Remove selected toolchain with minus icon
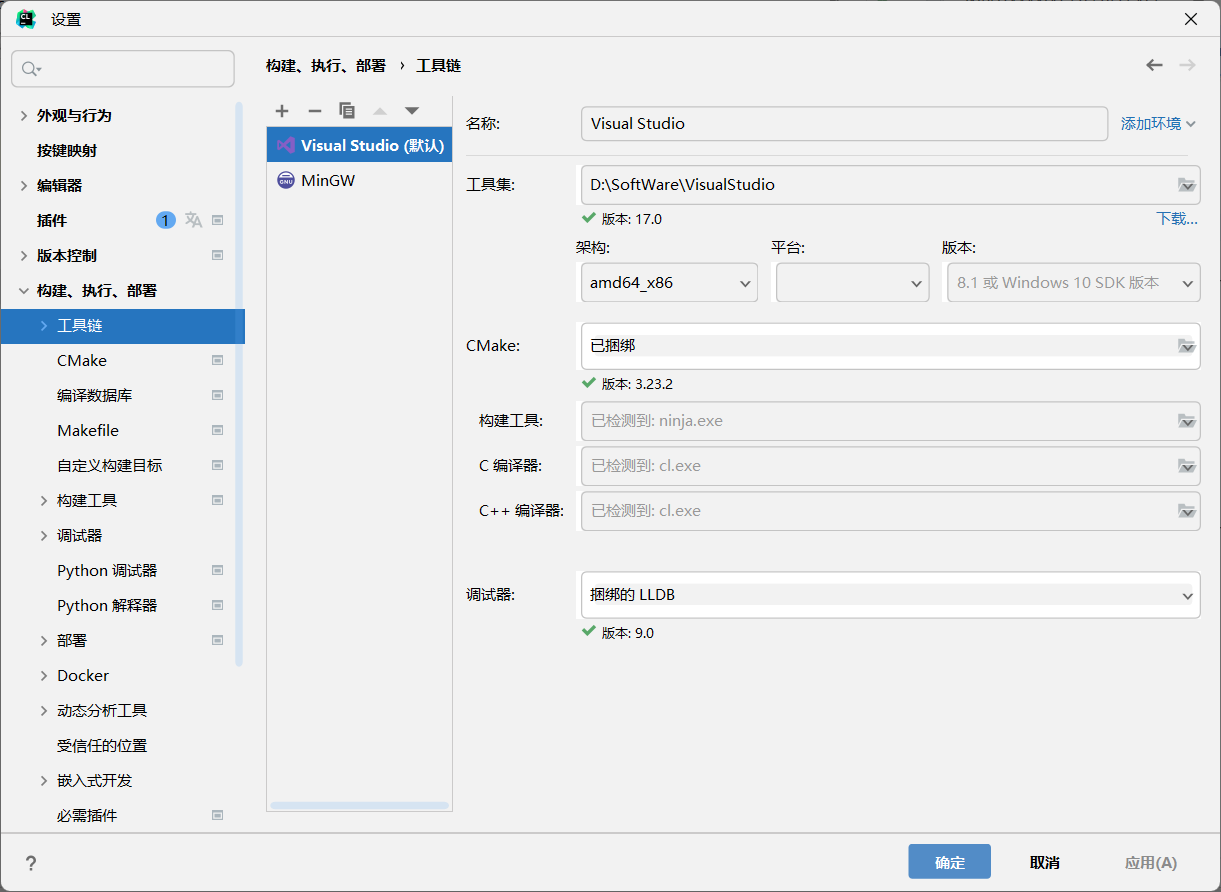 pyautogui.click(x=314, y=111)
